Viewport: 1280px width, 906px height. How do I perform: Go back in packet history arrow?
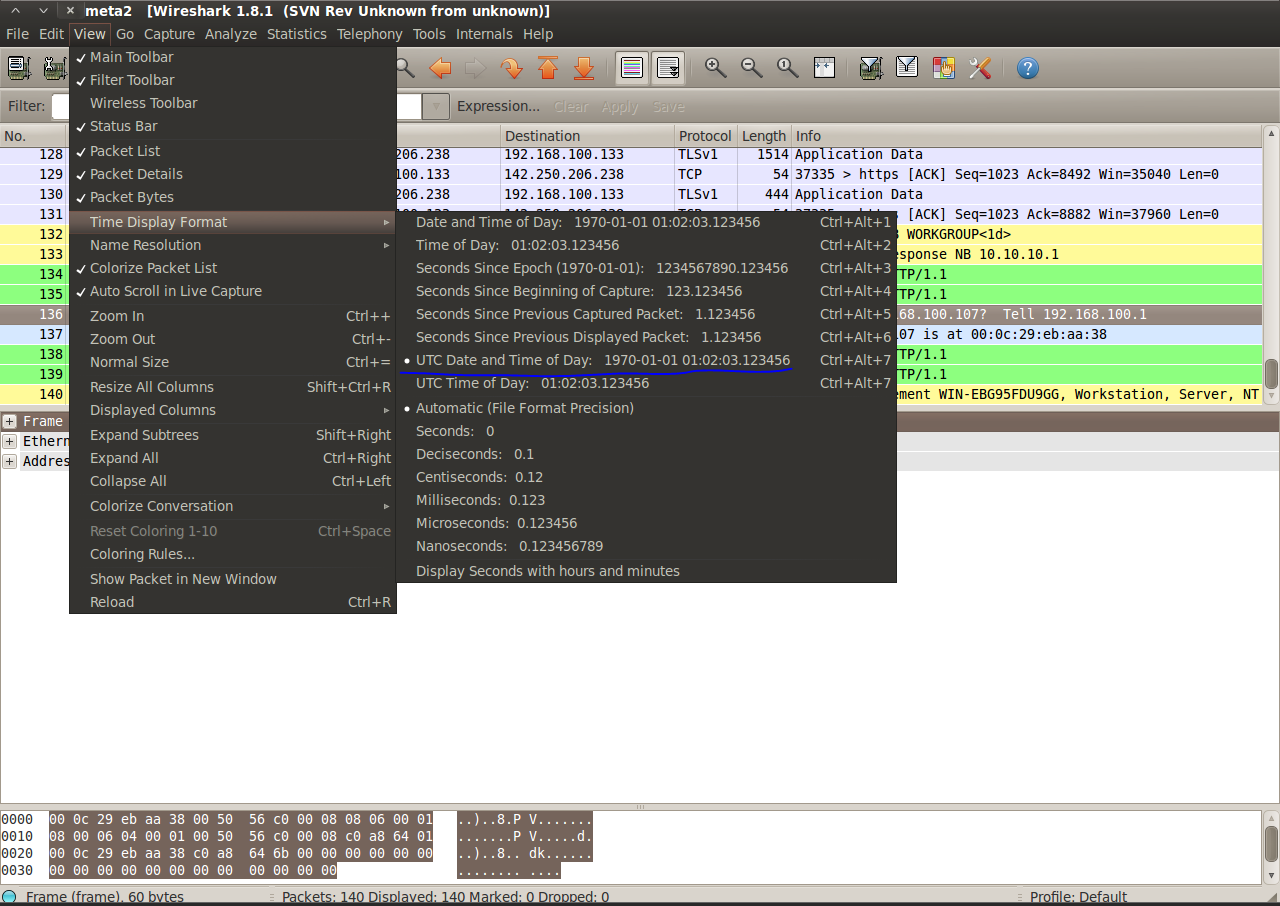point(440,68)
